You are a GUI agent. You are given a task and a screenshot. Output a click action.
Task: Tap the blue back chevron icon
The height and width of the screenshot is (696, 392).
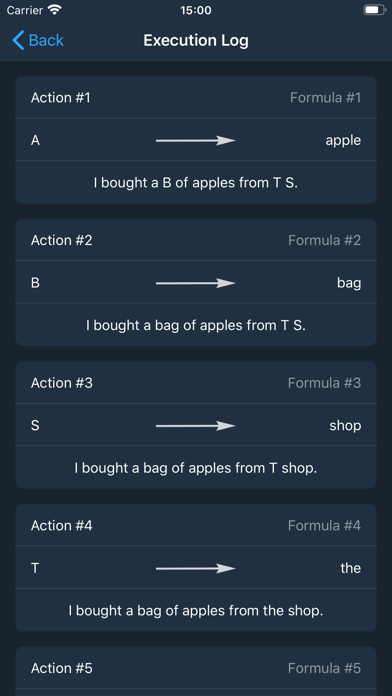point(18,40)
